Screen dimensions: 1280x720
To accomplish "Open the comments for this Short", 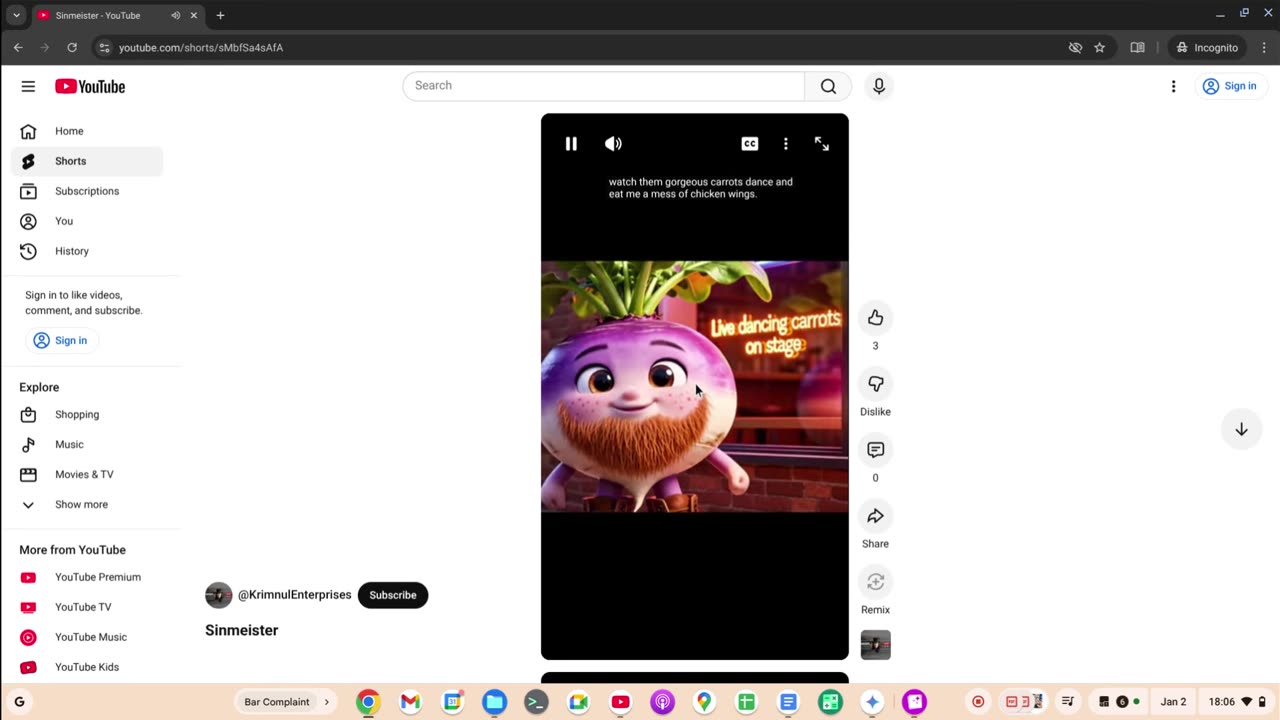I will (875, 450).
